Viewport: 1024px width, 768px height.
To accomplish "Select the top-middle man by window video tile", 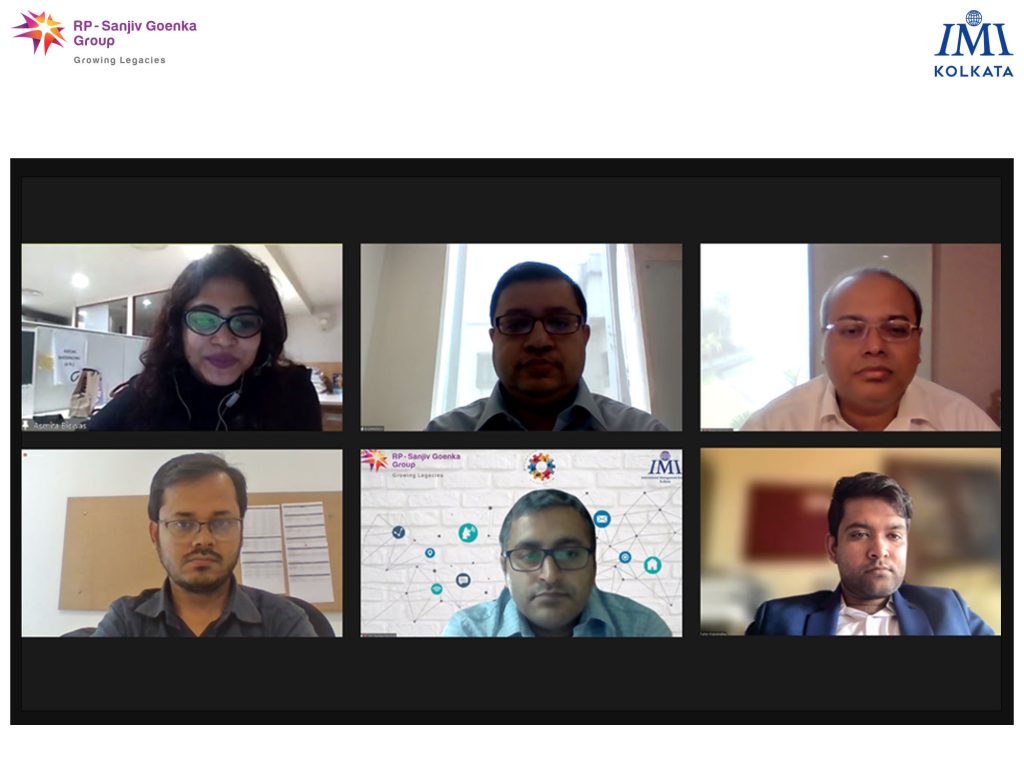I will 521,338.
